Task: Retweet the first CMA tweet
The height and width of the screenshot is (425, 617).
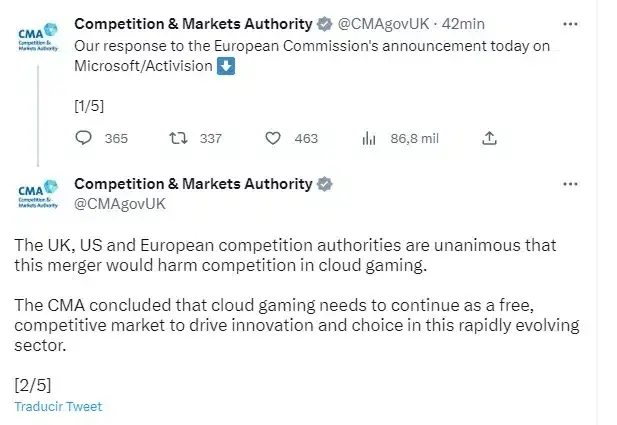Action: pos(178,138)
